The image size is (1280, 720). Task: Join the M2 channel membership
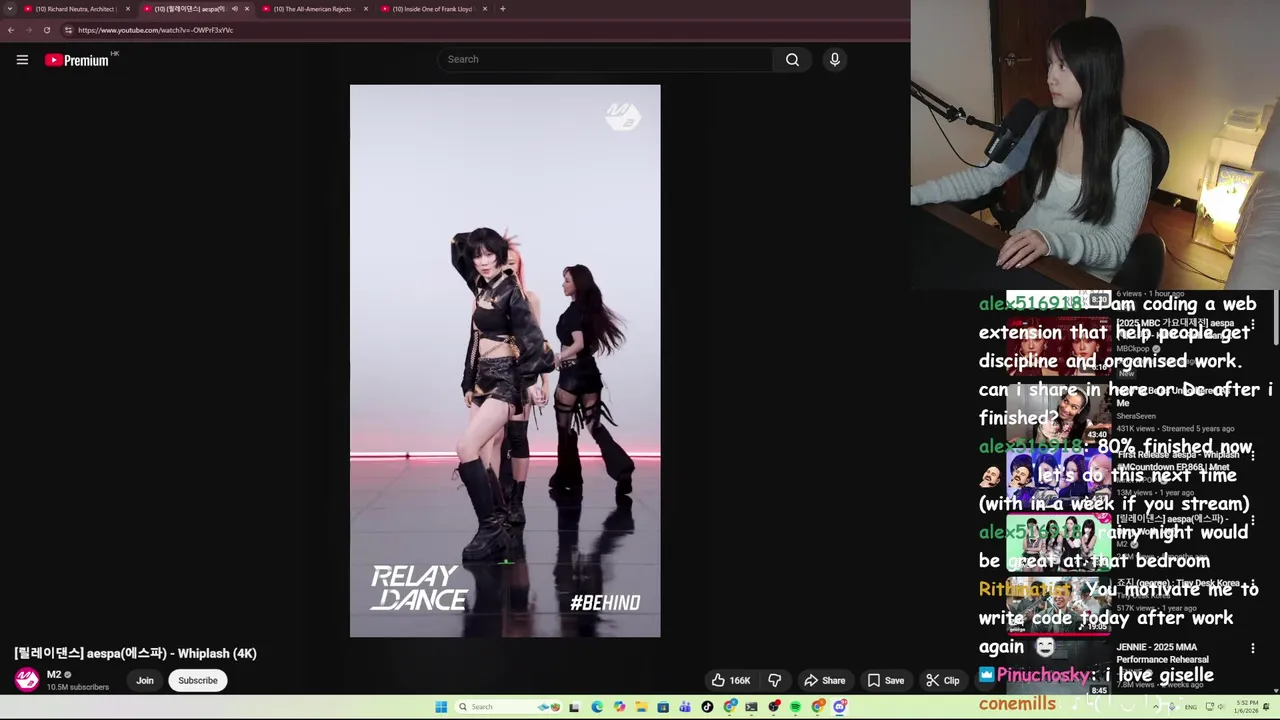pyautogui.click(x=145, y=680)
